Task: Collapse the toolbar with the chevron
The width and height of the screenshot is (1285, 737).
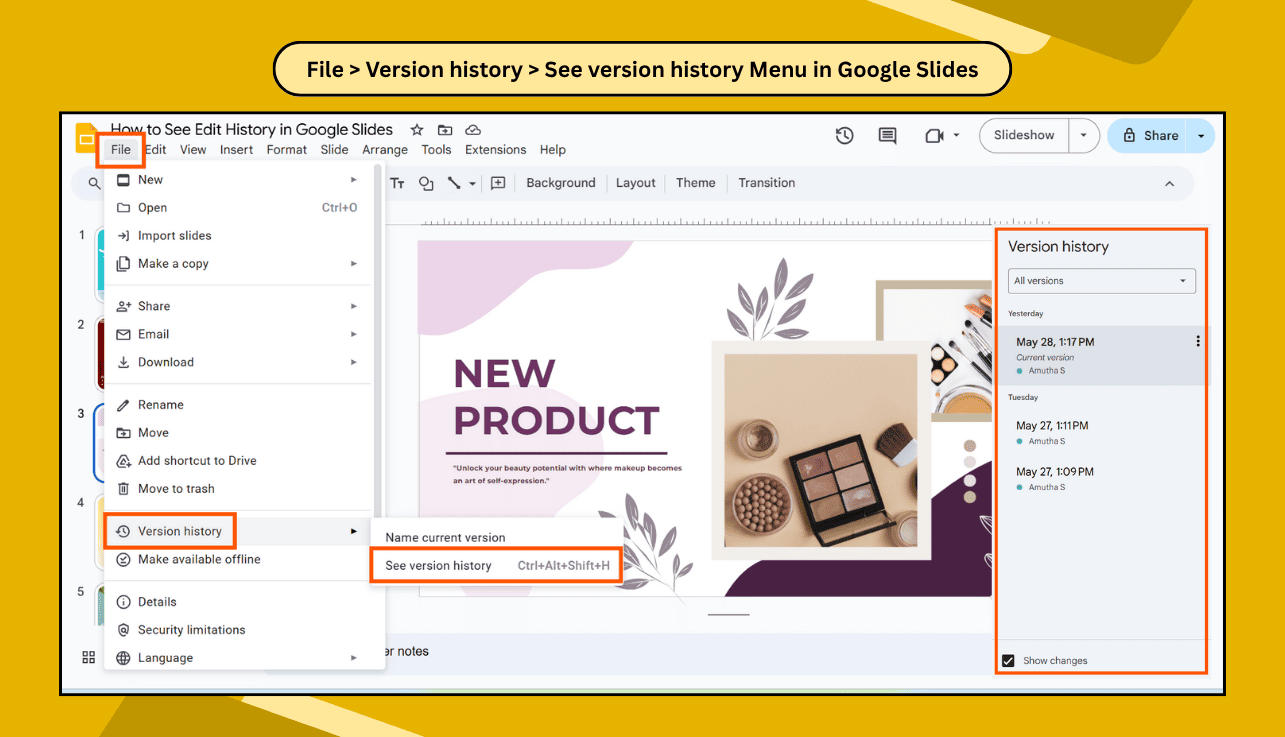Action: click(x=1169, y=183)
